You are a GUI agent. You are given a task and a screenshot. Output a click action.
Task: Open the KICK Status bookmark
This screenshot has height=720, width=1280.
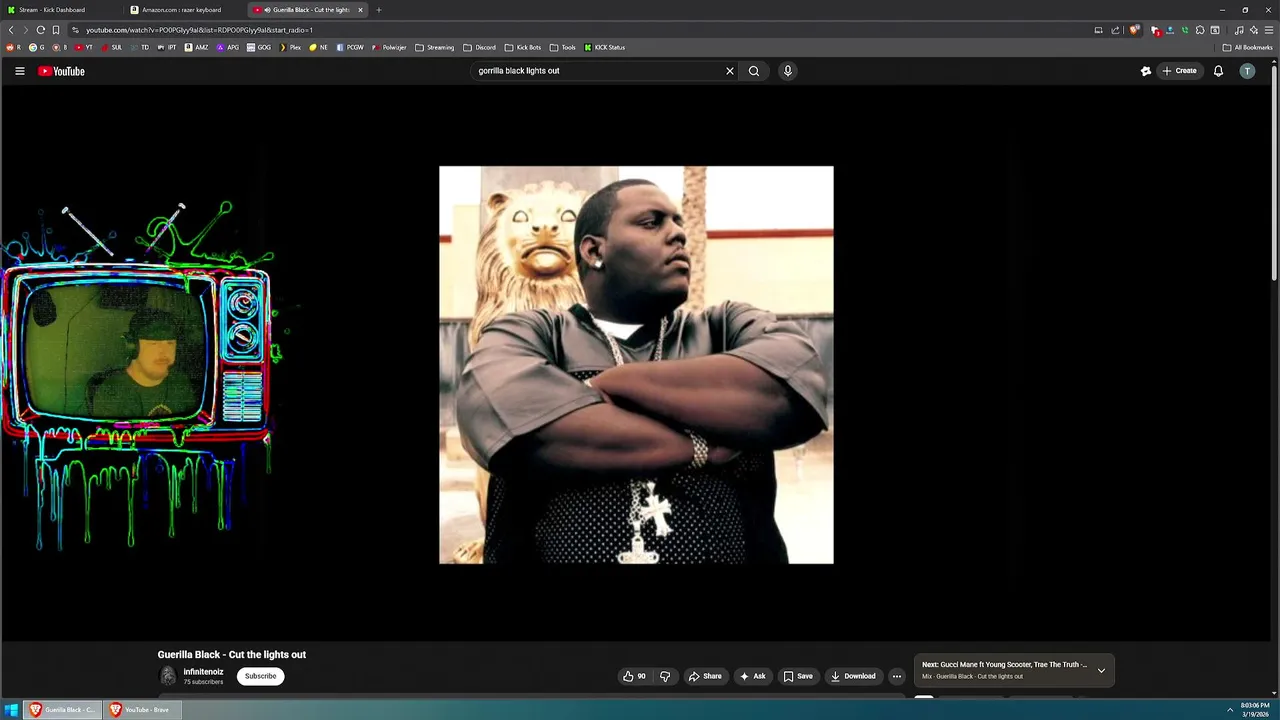pos(605,47)
